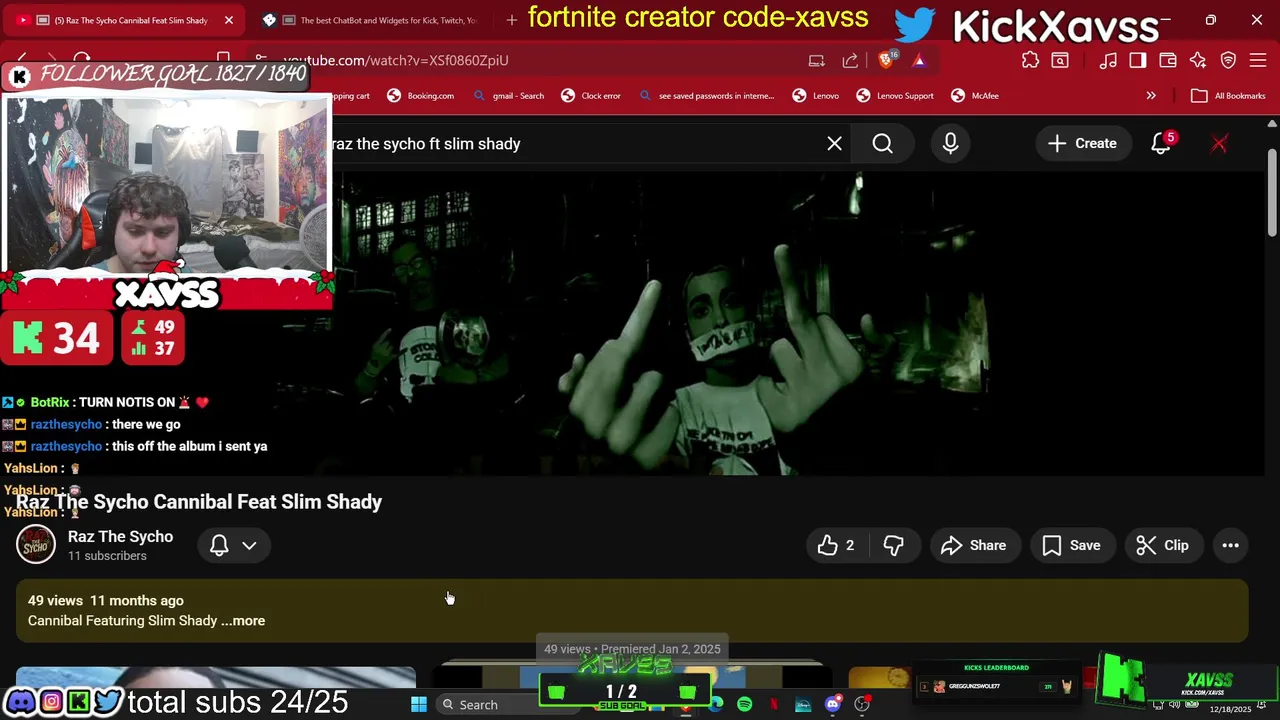Screen dimensions: 1280x720
Task: Open Netflix from the taskbar
Action: (774, 704)
